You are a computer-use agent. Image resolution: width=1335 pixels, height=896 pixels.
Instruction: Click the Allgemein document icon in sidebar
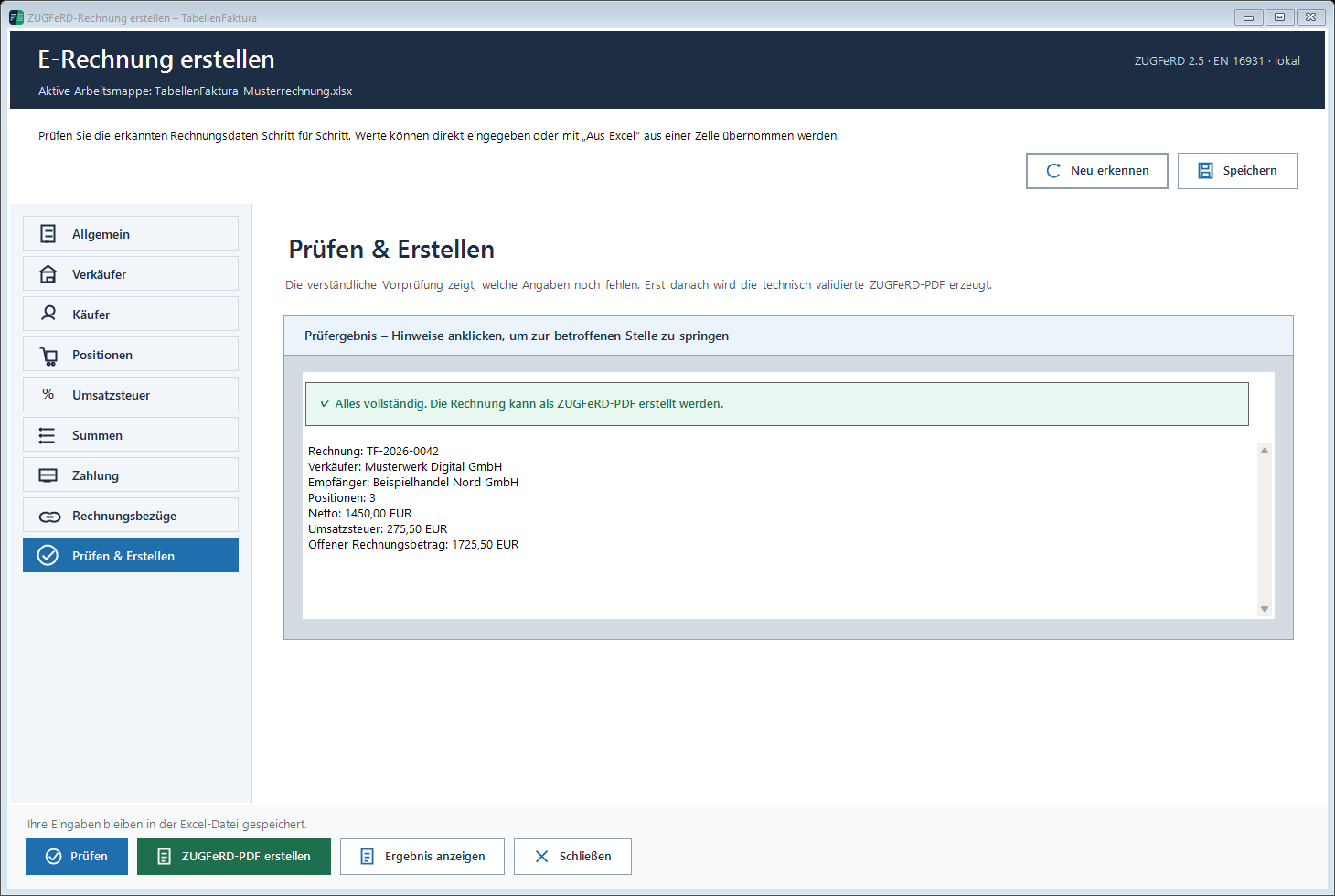tap(48, 234)
